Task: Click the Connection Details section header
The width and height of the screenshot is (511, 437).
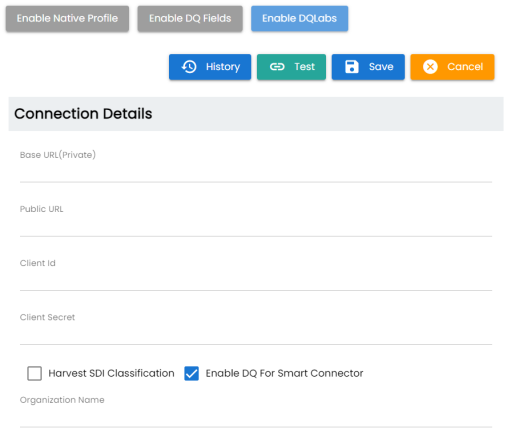Action: 256,114
